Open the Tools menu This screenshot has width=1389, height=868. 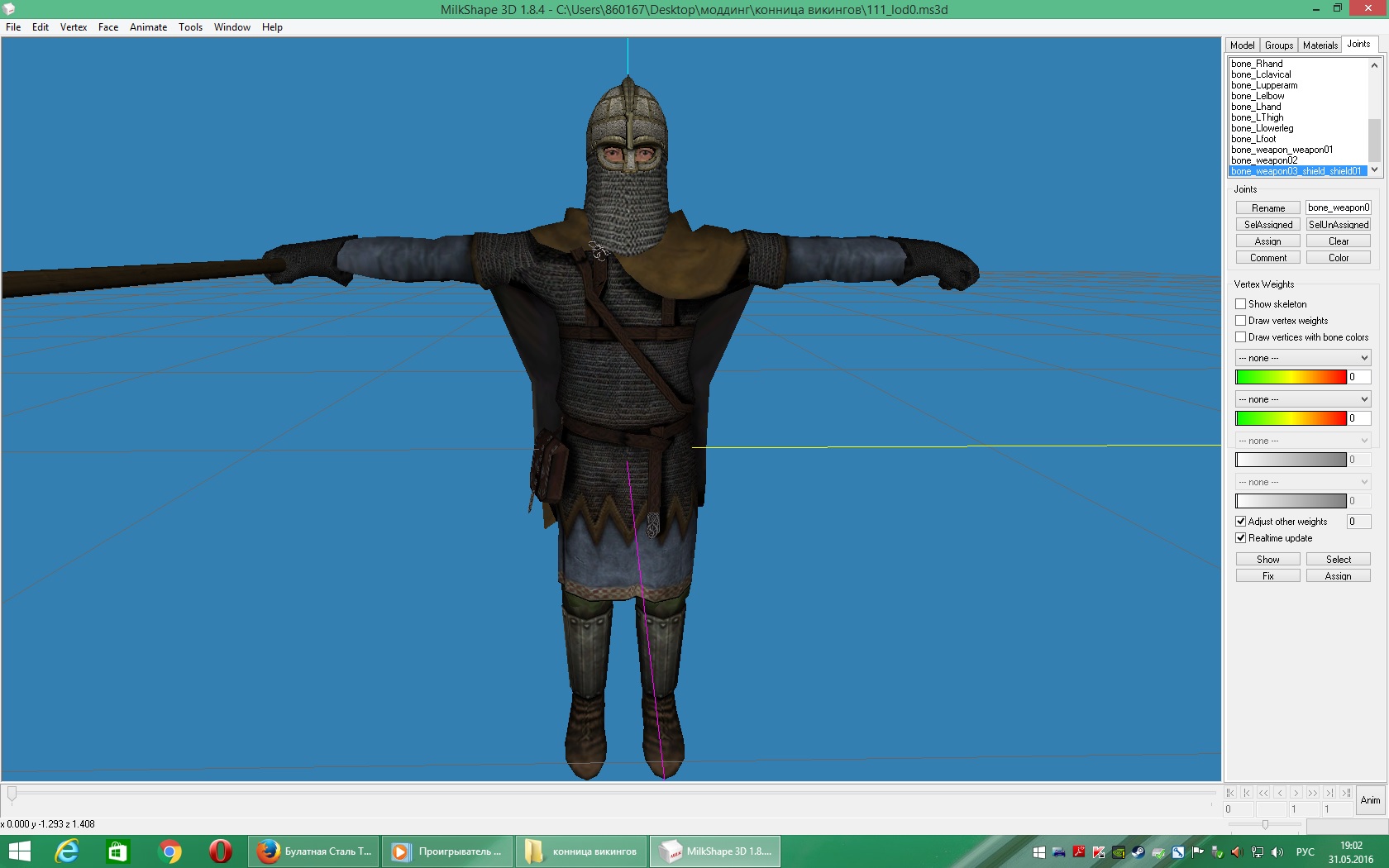click(x=190, y=27)
